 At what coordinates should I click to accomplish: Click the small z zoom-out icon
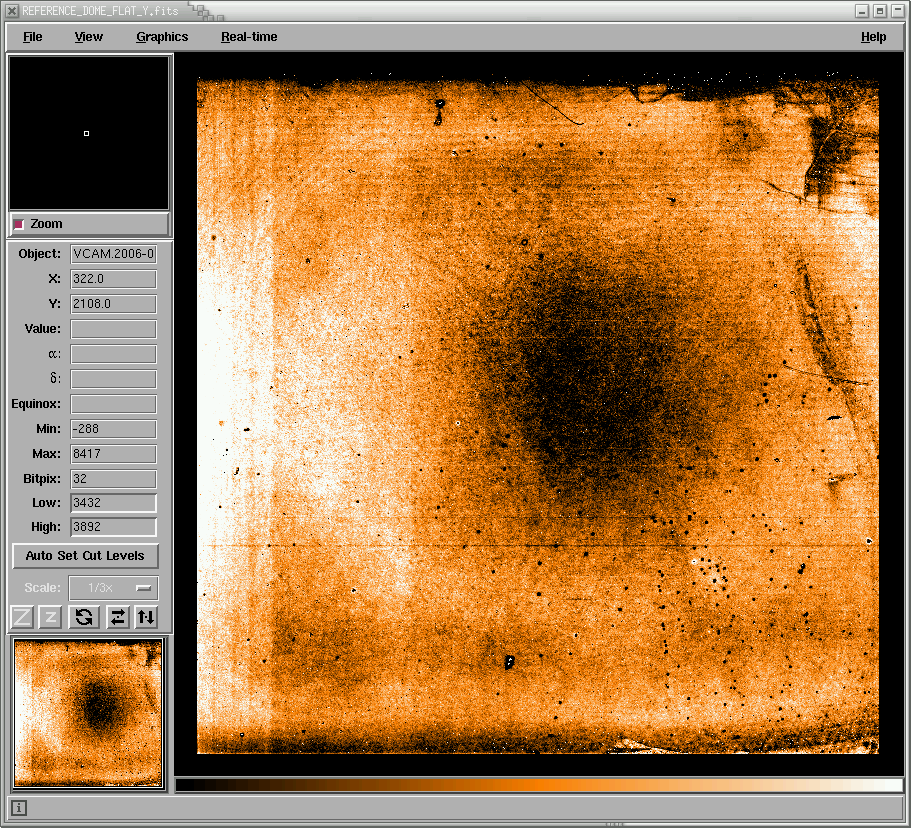[x=50, y=617]
